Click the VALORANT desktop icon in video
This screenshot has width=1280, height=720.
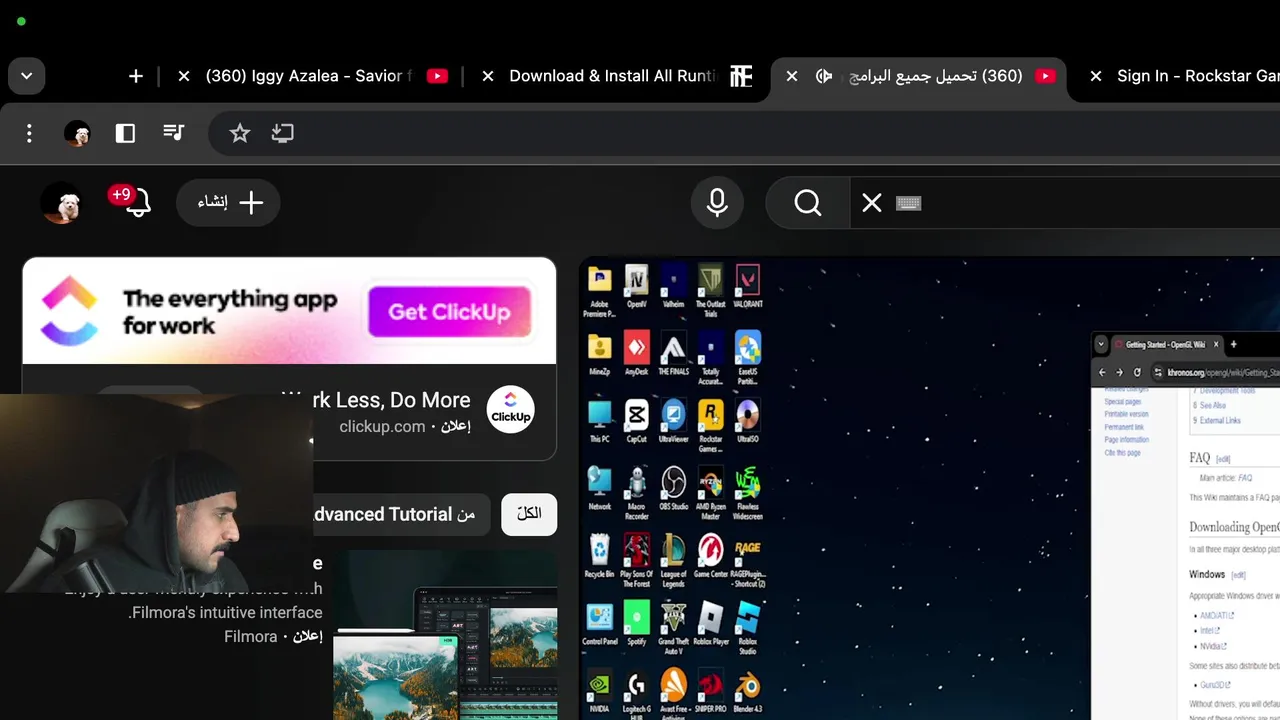[x=747, y=287]
